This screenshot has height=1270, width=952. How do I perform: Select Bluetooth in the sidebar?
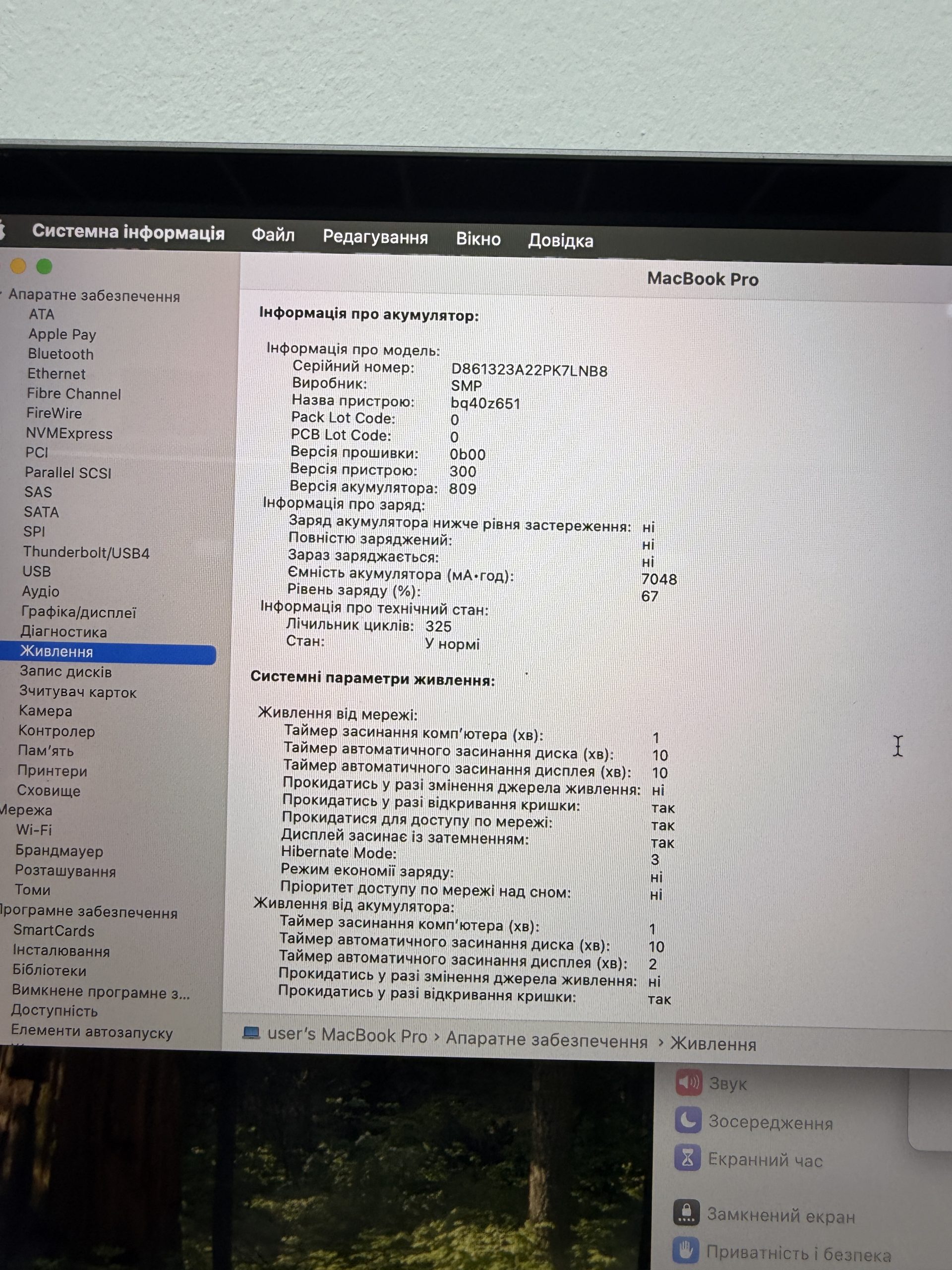click(60, 354)
